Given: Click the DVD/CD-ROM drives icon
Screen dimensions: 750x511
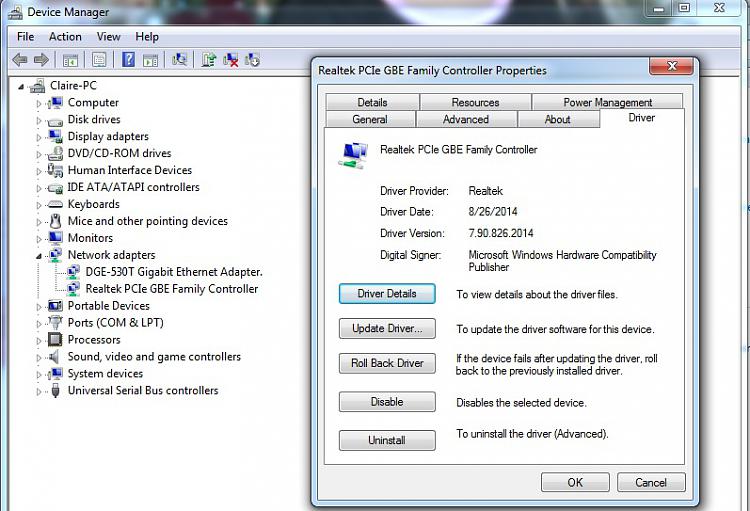Looking at the screenshot, I should 55,153.
